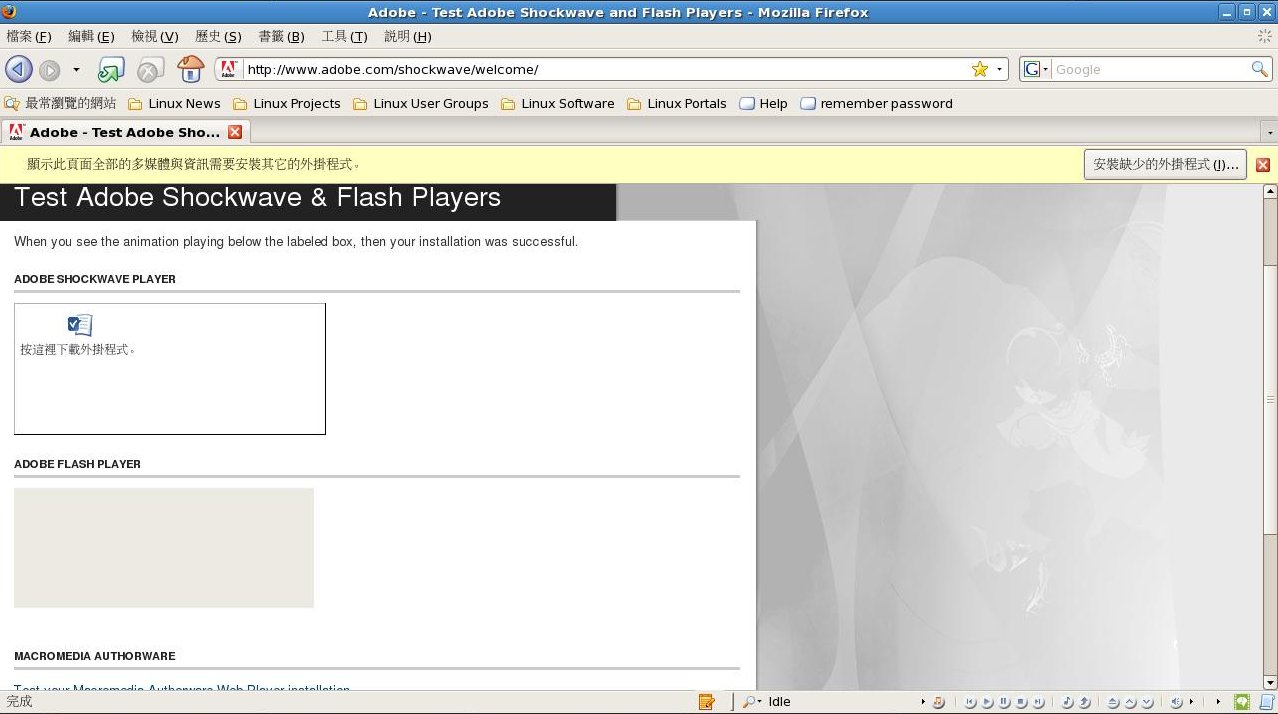Click the green icon at status bar right
1278x714 pixels.
tap(1242, 702)
